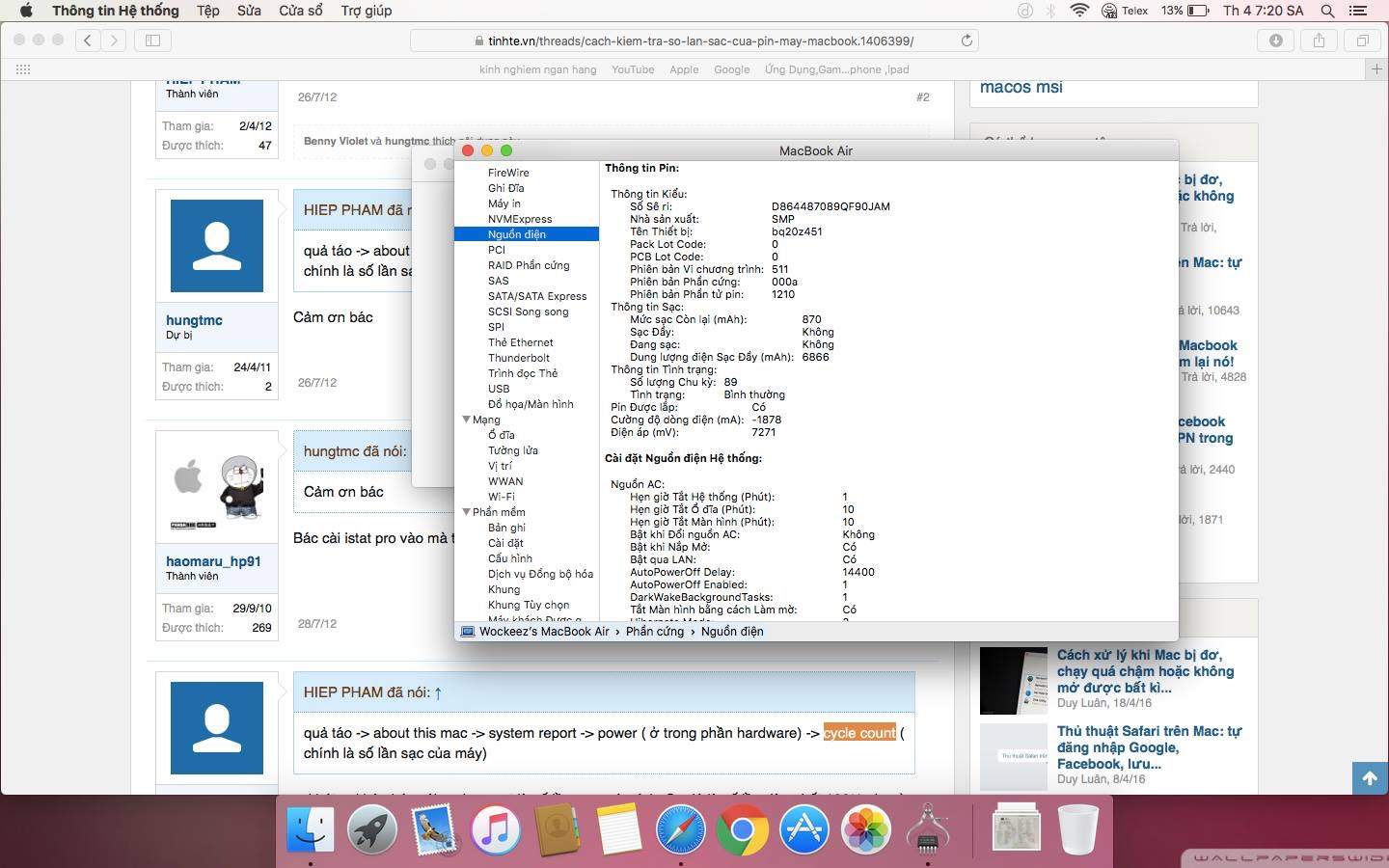Open Cách xử lý khi Mac article thumbnail
1389x868 pixels.
(x=1014, y=680)
